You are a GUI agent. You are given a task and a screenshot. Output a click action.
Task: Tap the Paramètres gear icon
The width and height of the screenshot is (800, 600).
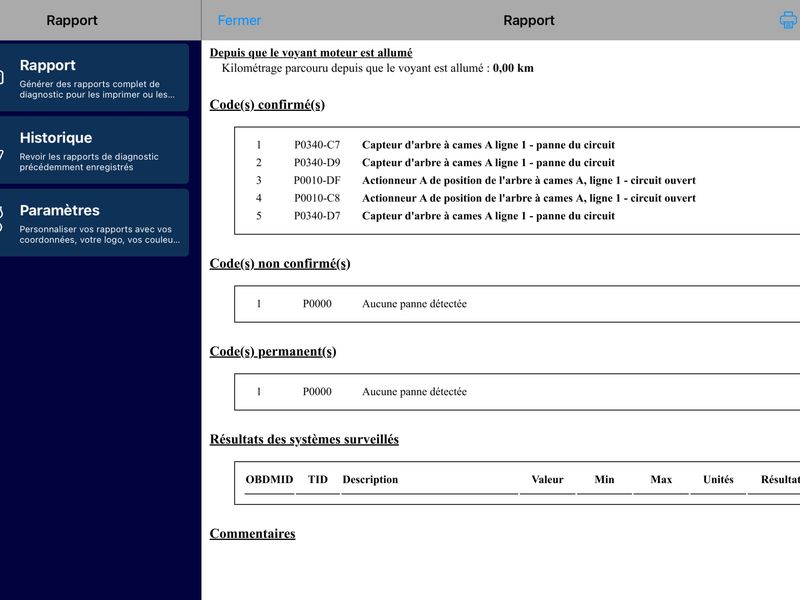point(2,218)
